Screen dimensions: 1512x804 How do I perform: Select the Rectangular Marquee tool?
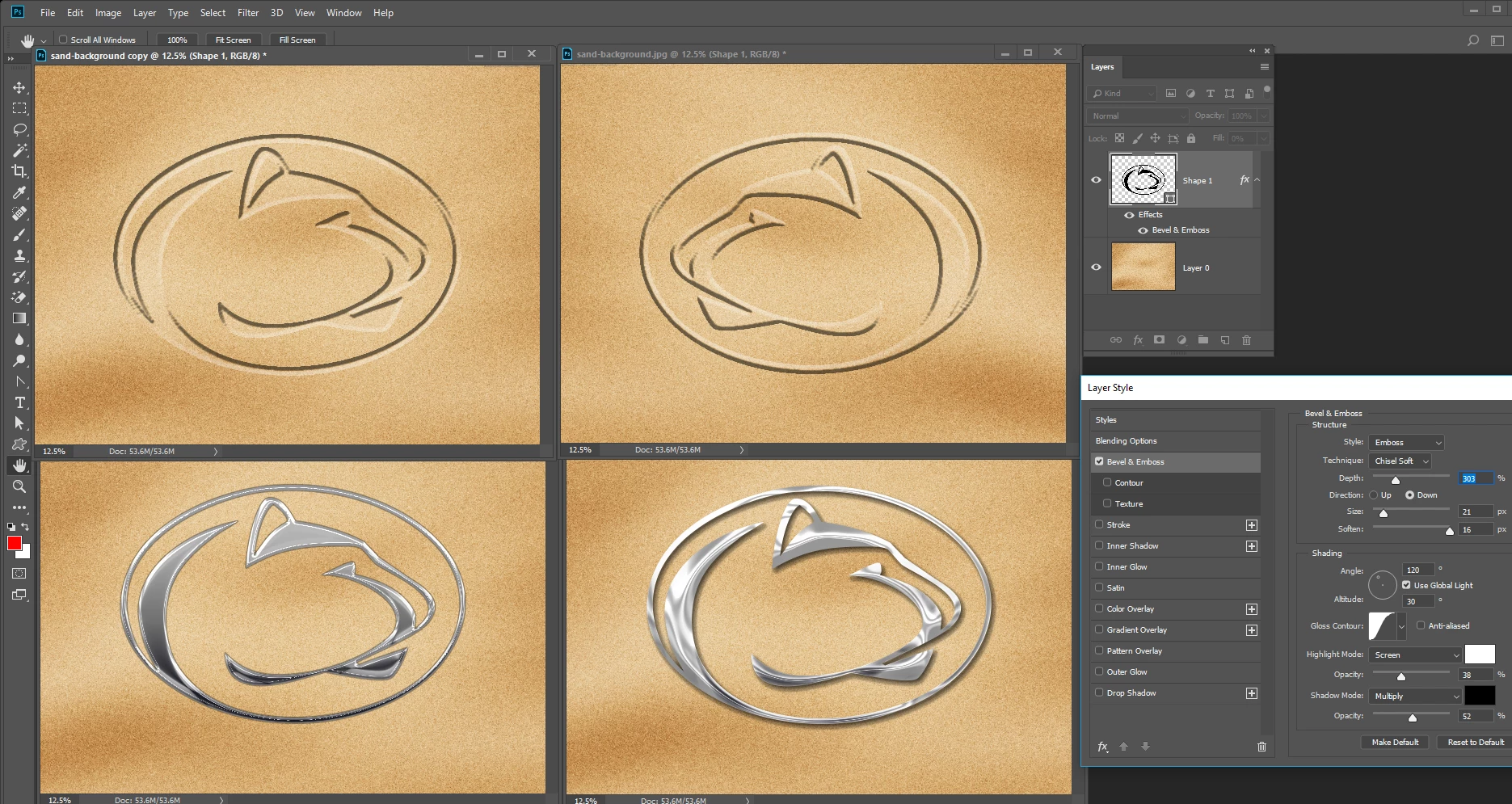point(19,108)
